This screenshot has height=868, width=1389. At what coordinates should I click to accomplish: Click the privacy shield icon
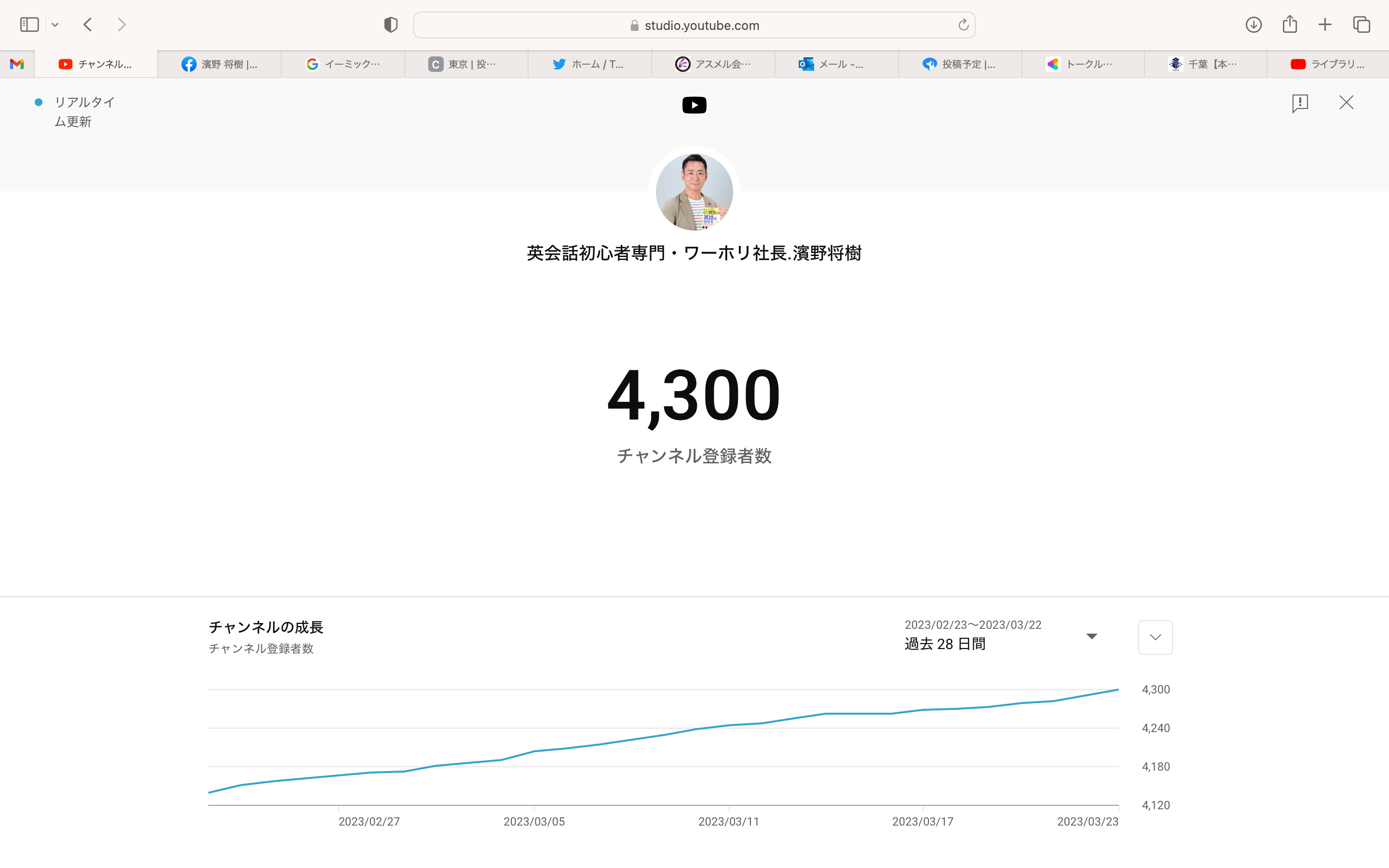(391, 25)
